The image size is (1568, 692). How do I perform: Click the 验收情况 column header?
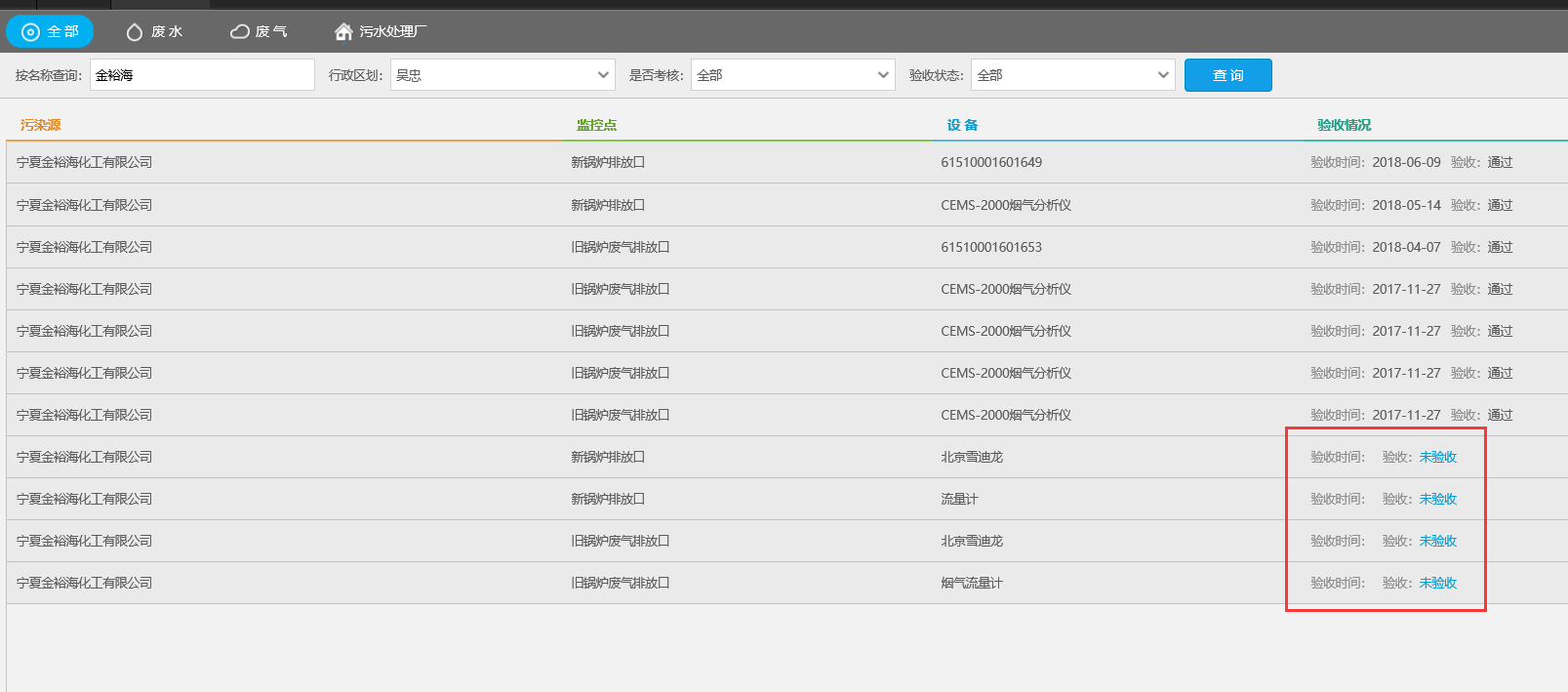coord(1344,125)
